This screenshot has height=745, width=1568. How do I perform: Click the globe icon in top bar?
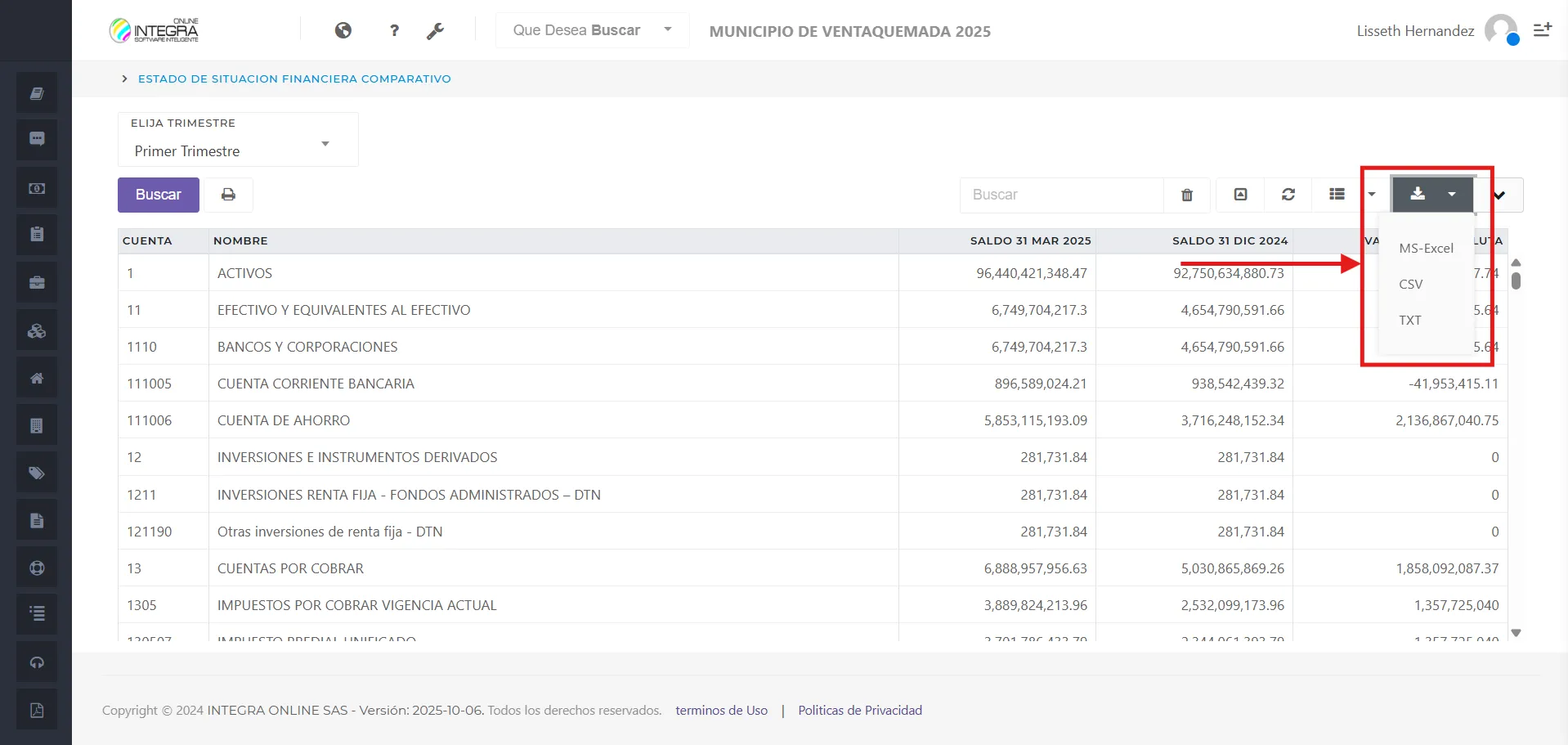point(343,30)
